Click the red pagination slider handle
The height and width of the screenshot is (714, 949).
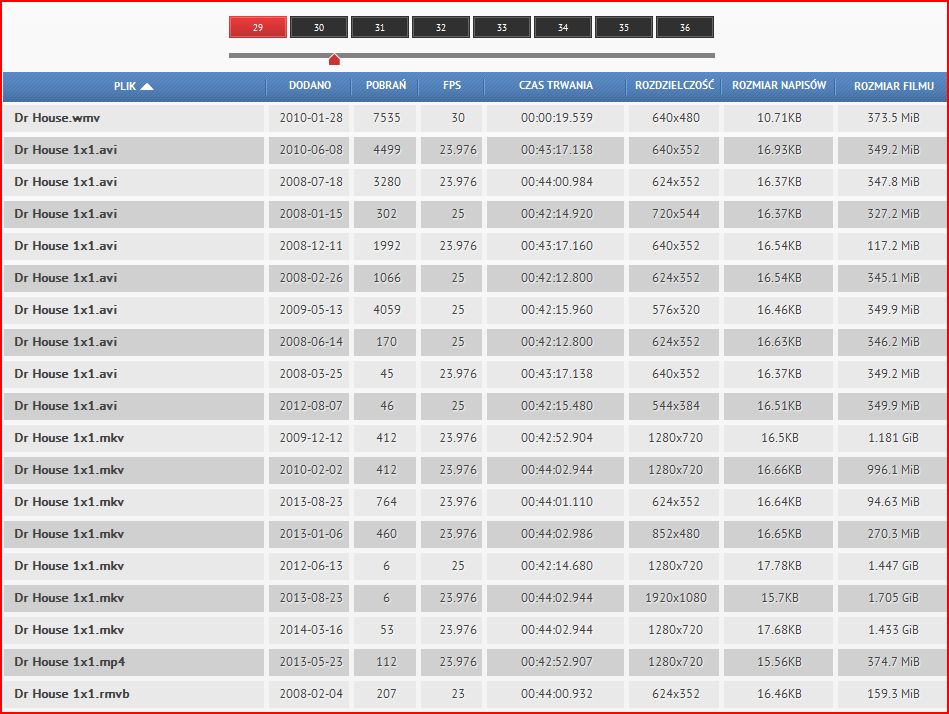(x=334, y=59)
